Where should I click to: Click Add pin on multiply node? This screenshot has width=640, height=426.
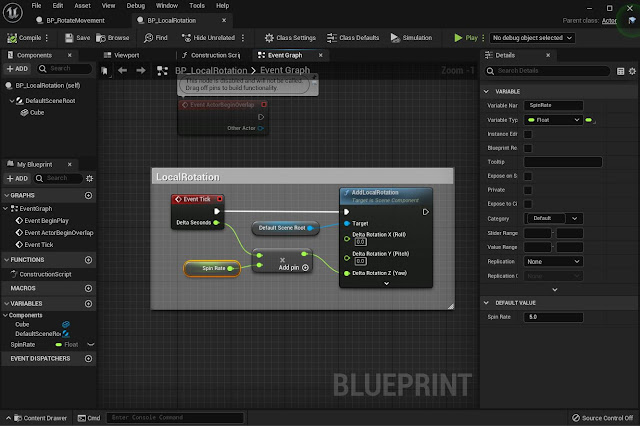coord(293,268)
